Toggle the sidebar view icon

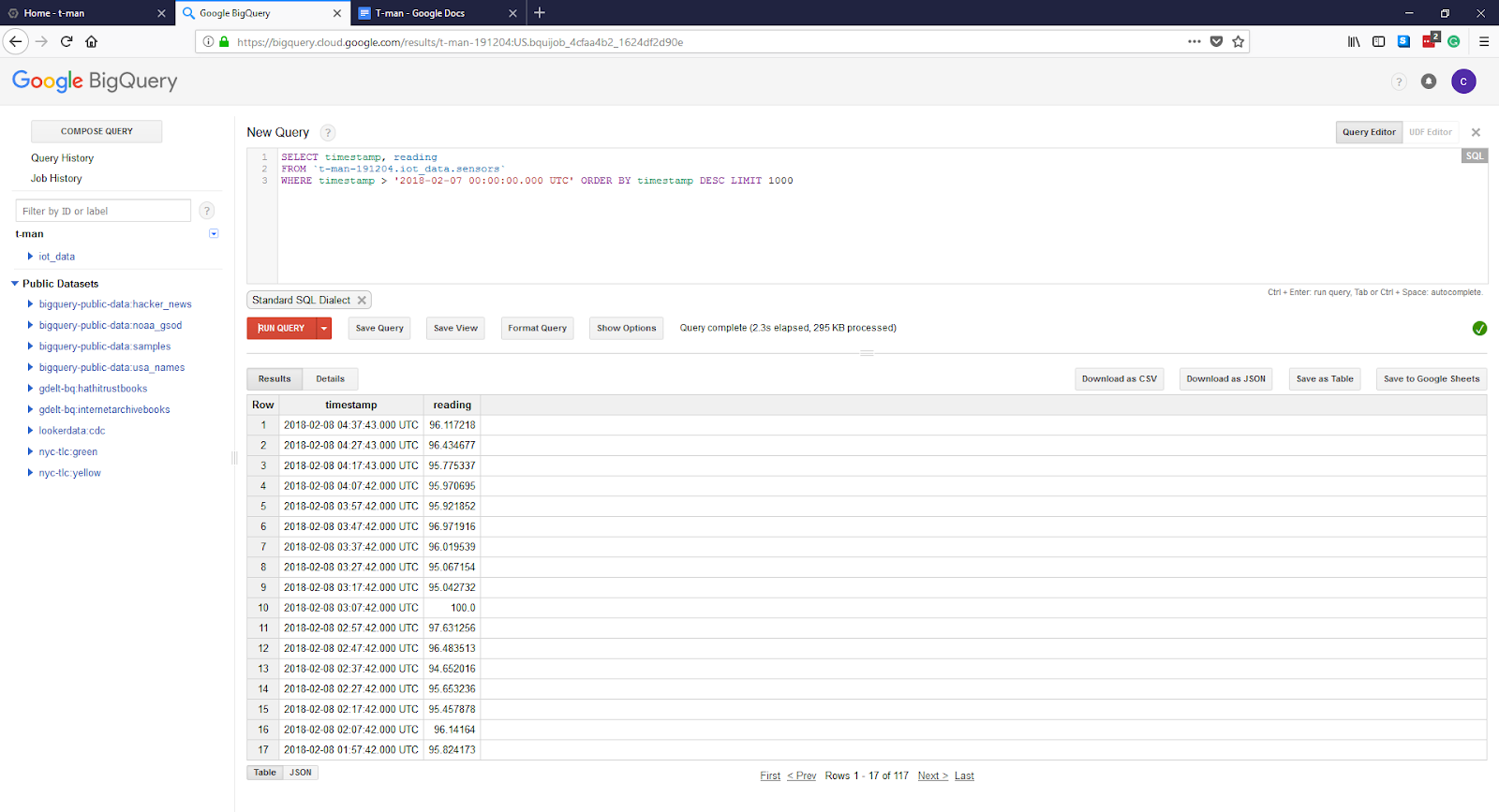pyautogui.click(x=1378, y=41)
